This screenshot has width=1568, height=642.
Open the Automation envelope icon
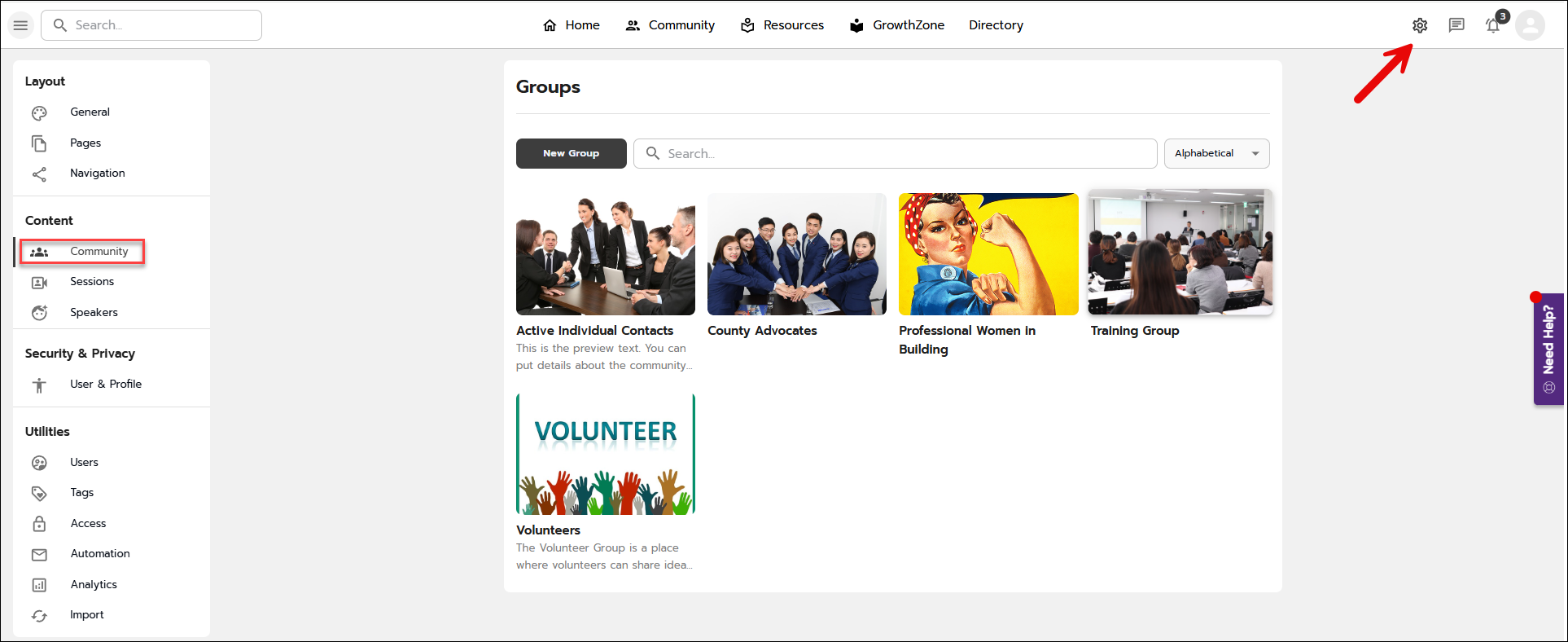pos(39,555)
